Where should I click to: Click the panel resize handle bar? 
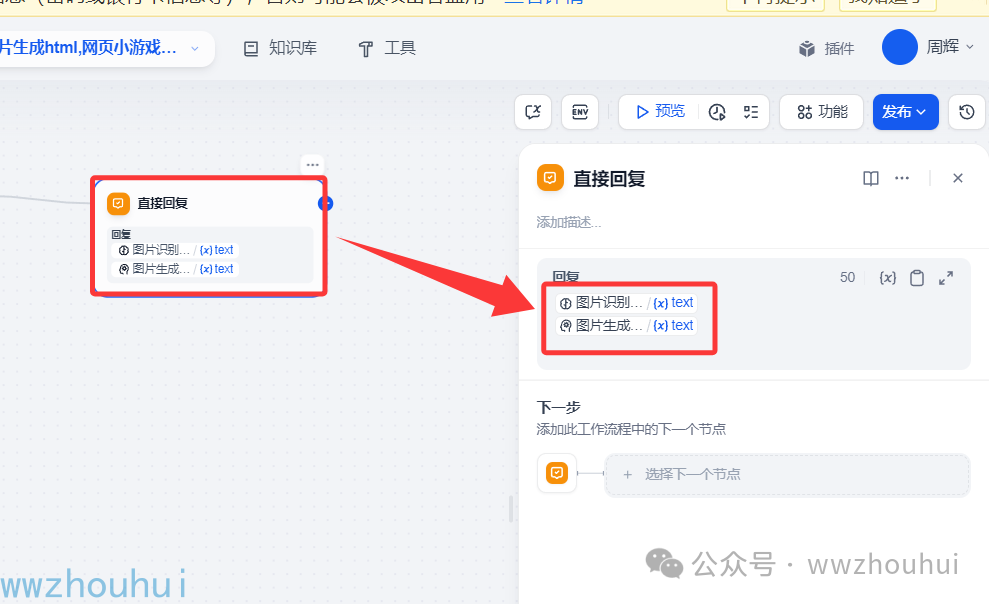[x=511, y=509]
